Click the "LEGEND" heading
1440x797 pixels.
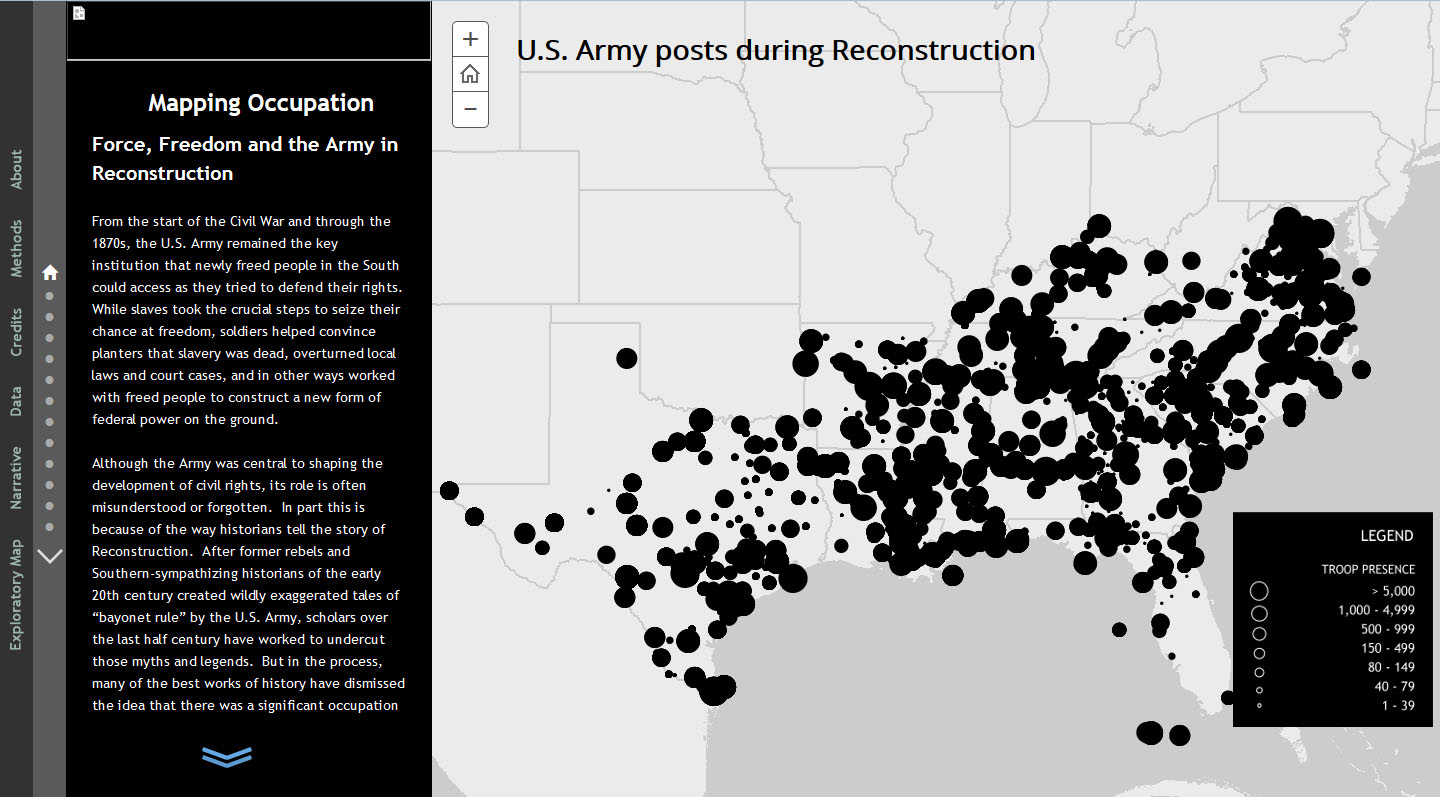1387,536
